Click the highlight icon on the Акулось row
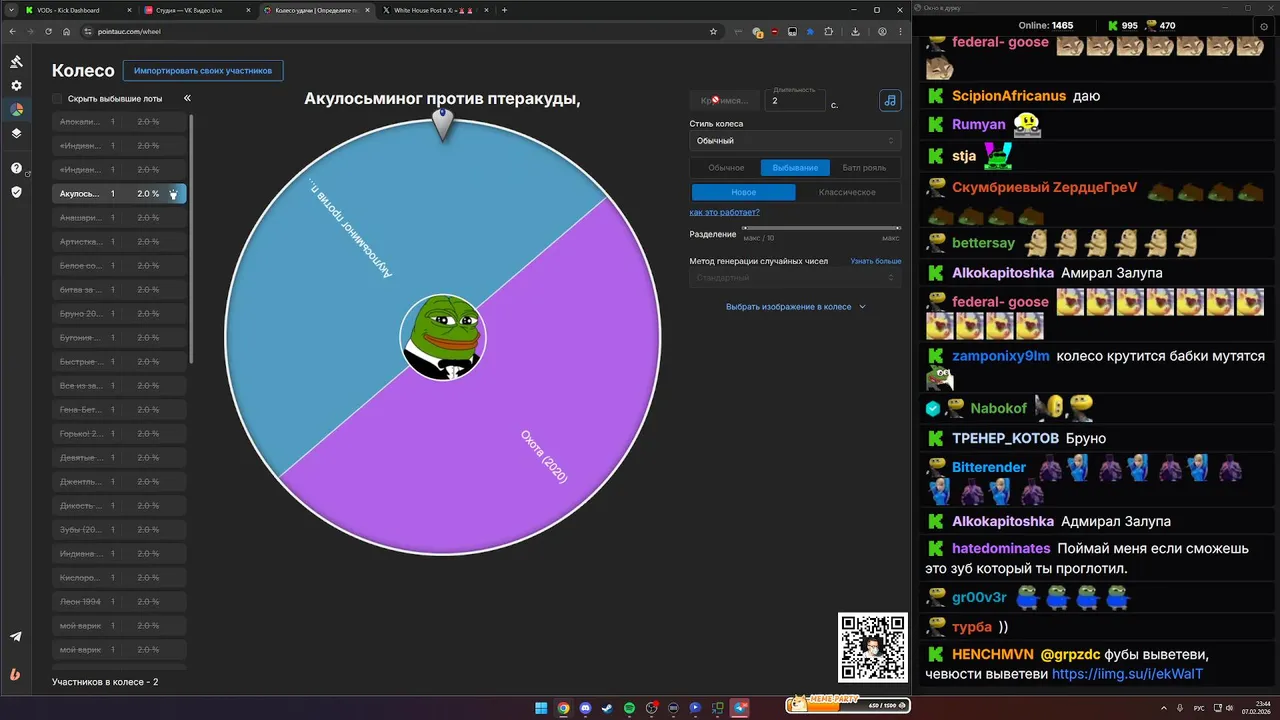 pyautogui.click(x=173, y=195)
